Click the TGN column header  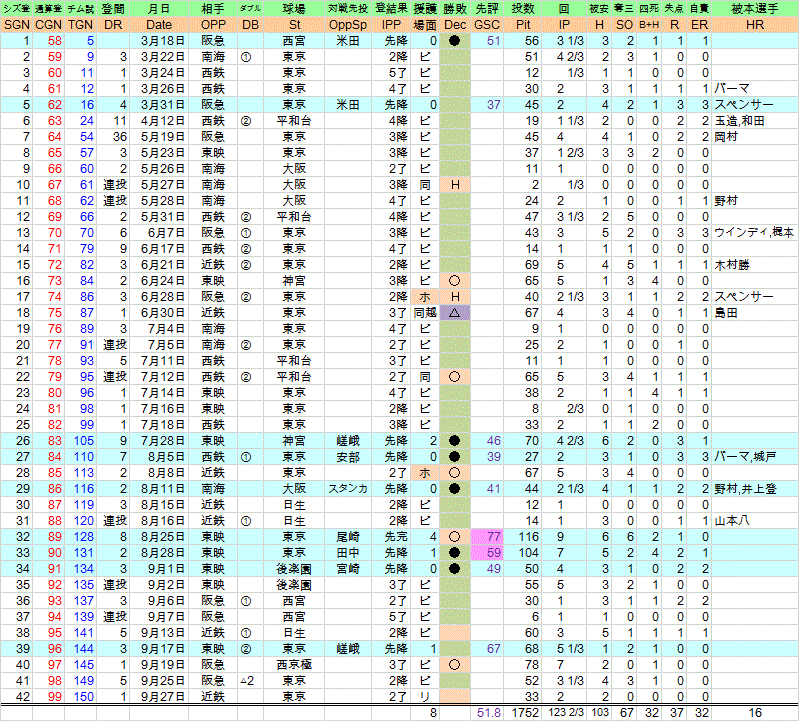pyautogui.click(x=81, y=24)
